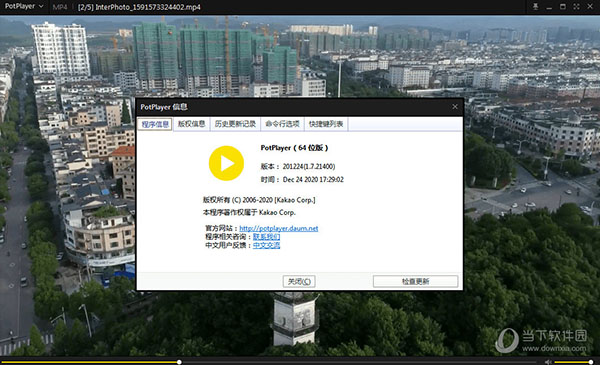Select the 程序信息 tab
The image size is (600, 365).
(x=155, y=124)
